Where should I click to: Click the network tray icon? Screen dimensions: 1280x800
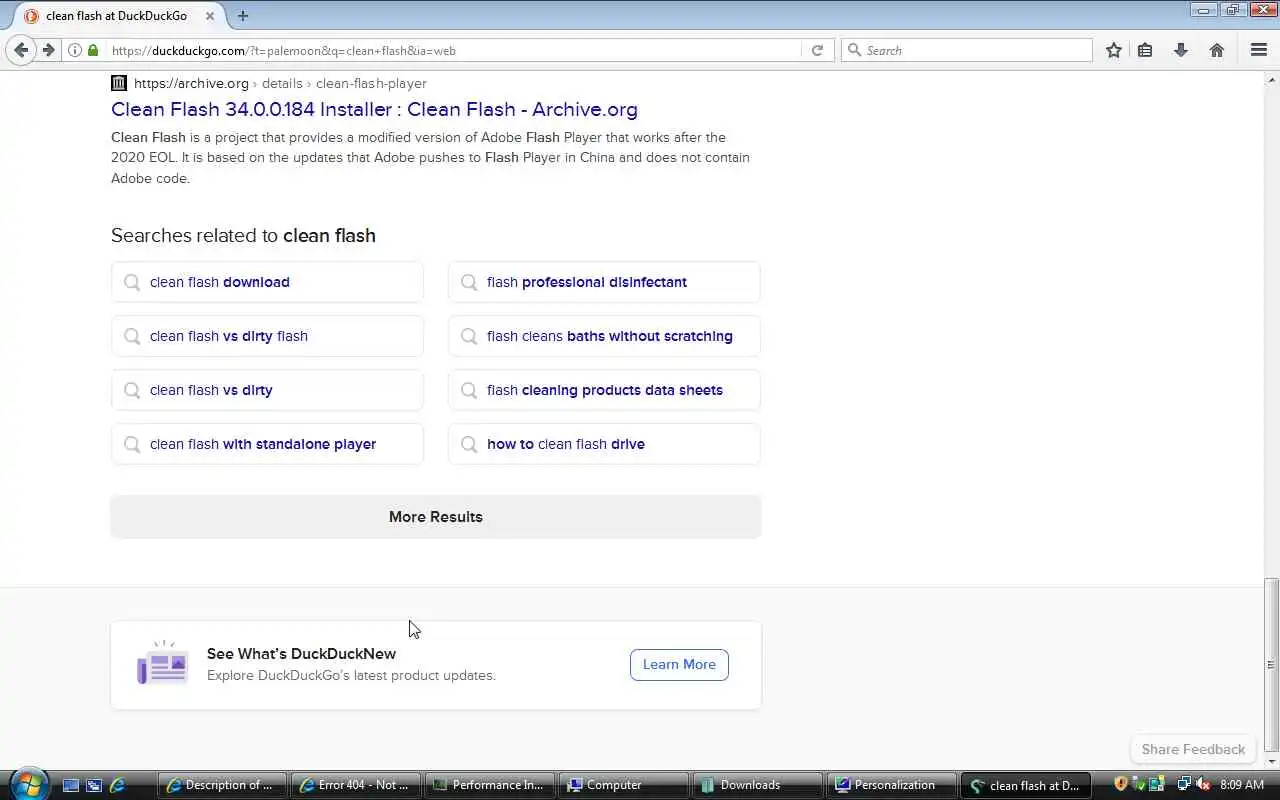pos(1184,785)
